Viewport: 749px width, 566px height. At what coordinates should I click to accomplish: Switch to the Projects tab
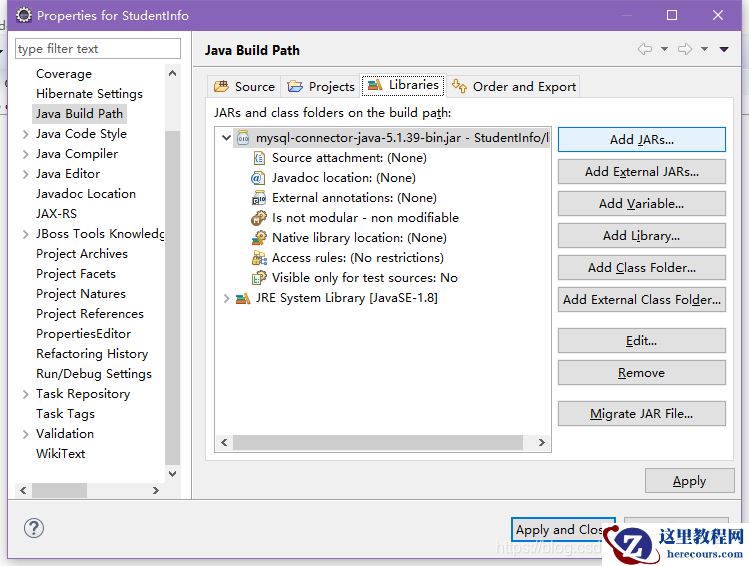tap(321, 86)
